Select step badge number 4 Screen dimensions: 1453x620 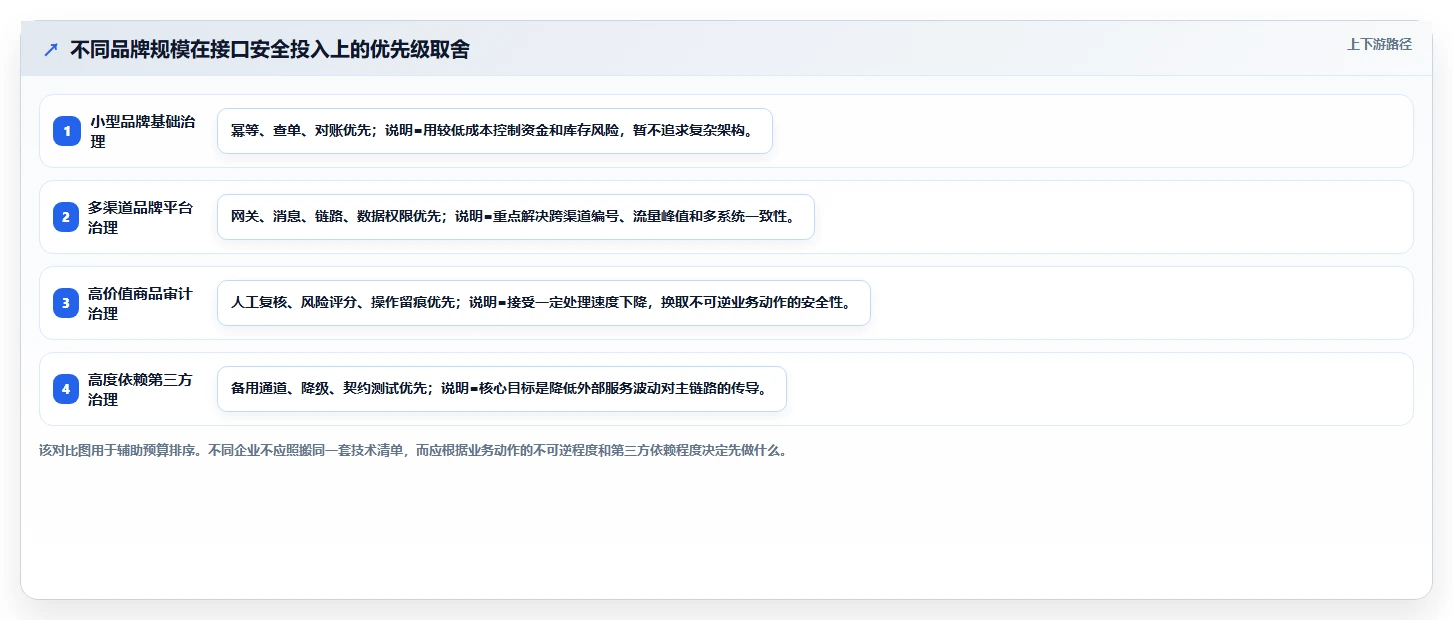coord(66,389)
